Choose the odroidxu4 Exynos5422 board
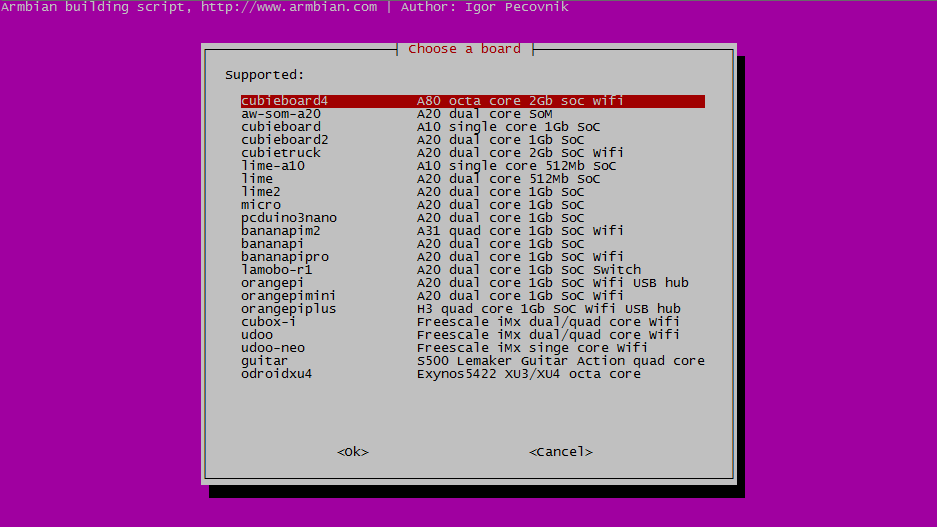937x527 pixels. (x=473, y=374)
